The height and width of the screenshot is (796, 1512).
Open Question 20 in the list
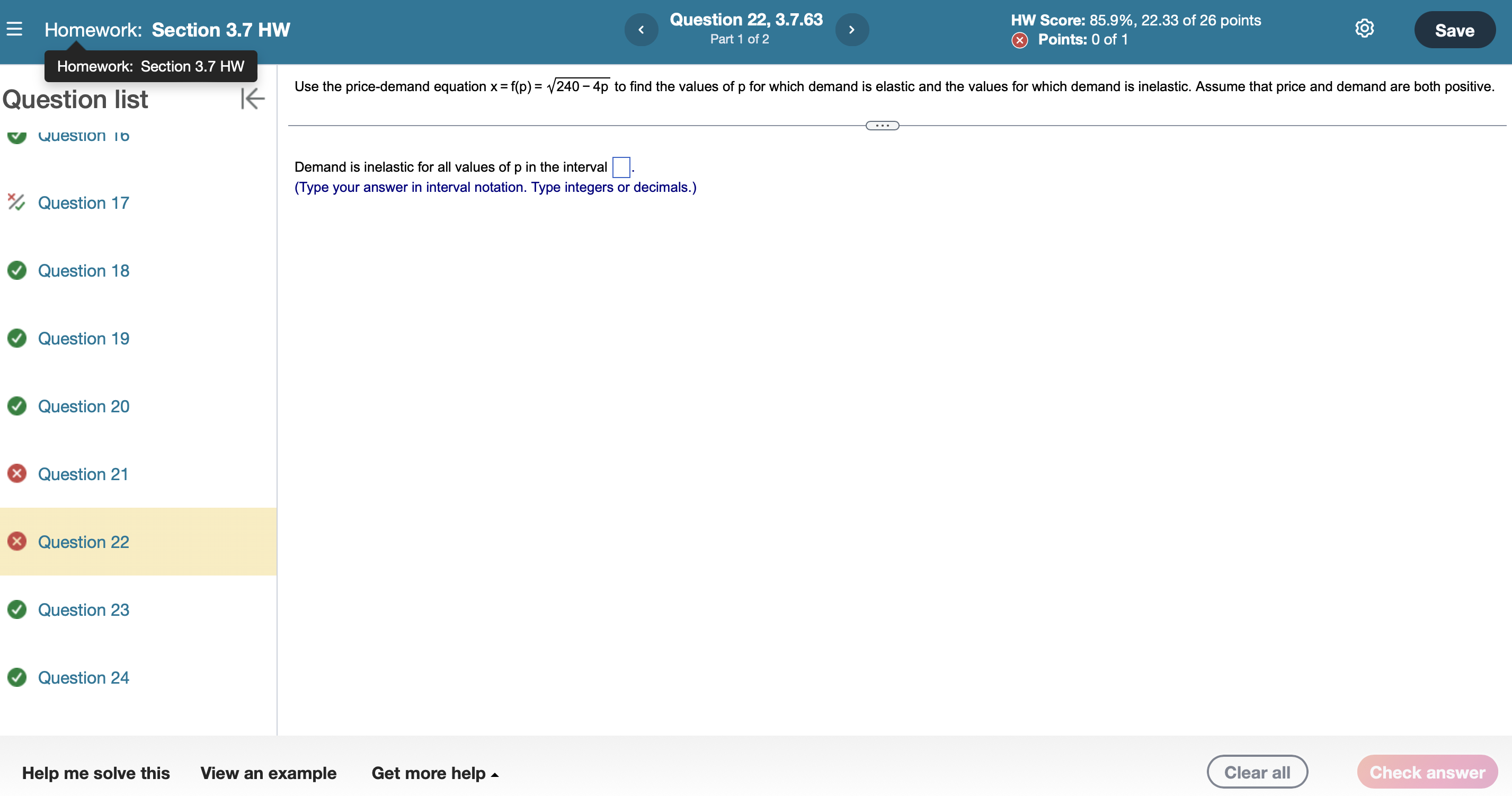click(83, 405)
